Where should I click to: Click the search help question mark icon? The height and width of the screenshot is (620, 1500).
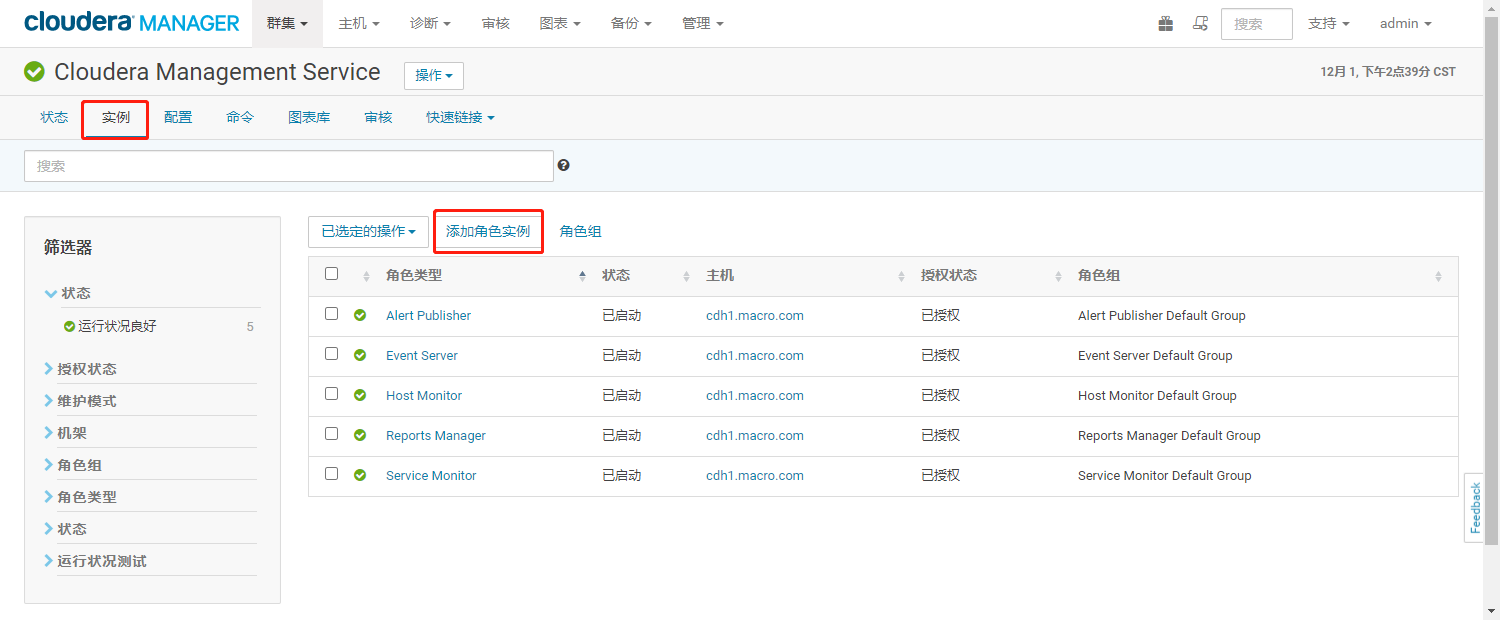click(564, 165)
